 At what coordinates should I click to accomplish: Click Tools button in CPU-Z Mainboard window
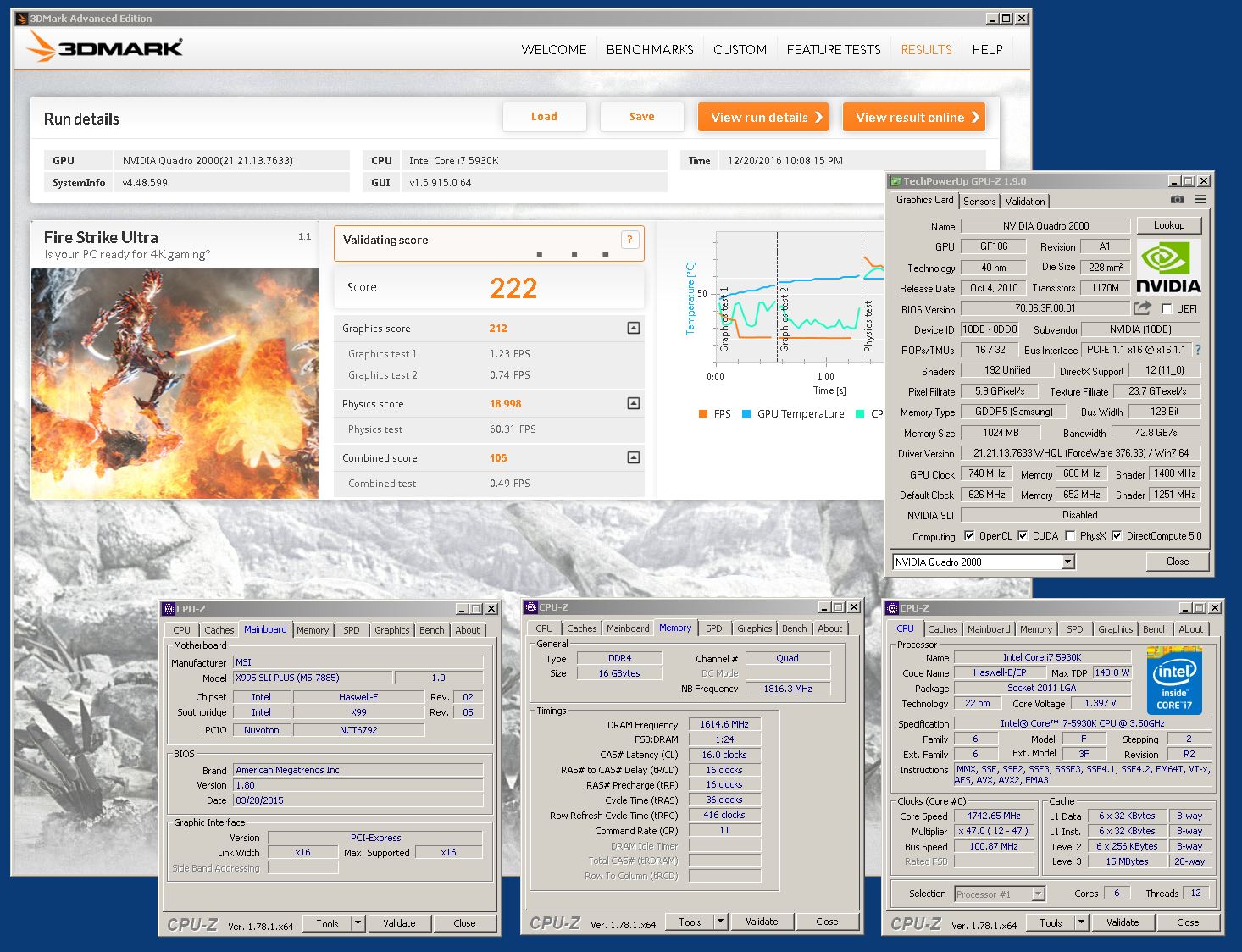327,923
